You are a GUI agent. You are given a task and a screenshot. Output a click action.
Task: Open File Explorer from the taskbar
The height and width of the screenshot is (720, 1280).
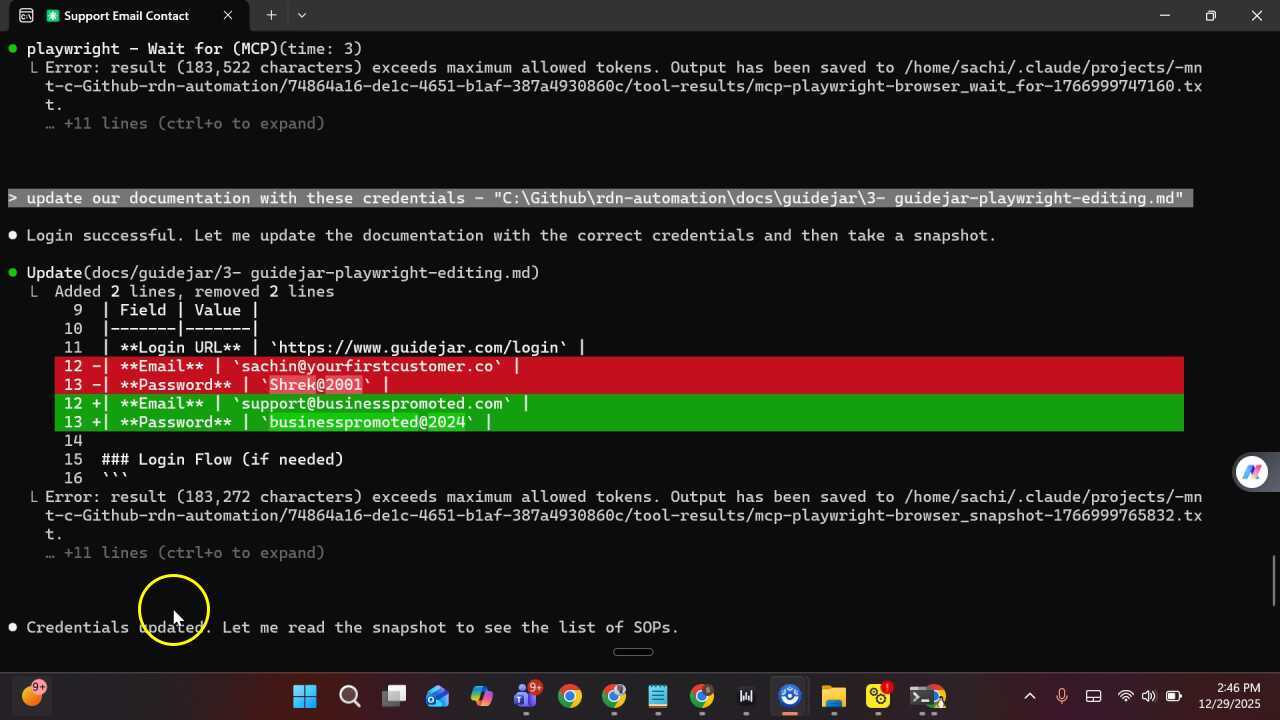click(834, 696)
